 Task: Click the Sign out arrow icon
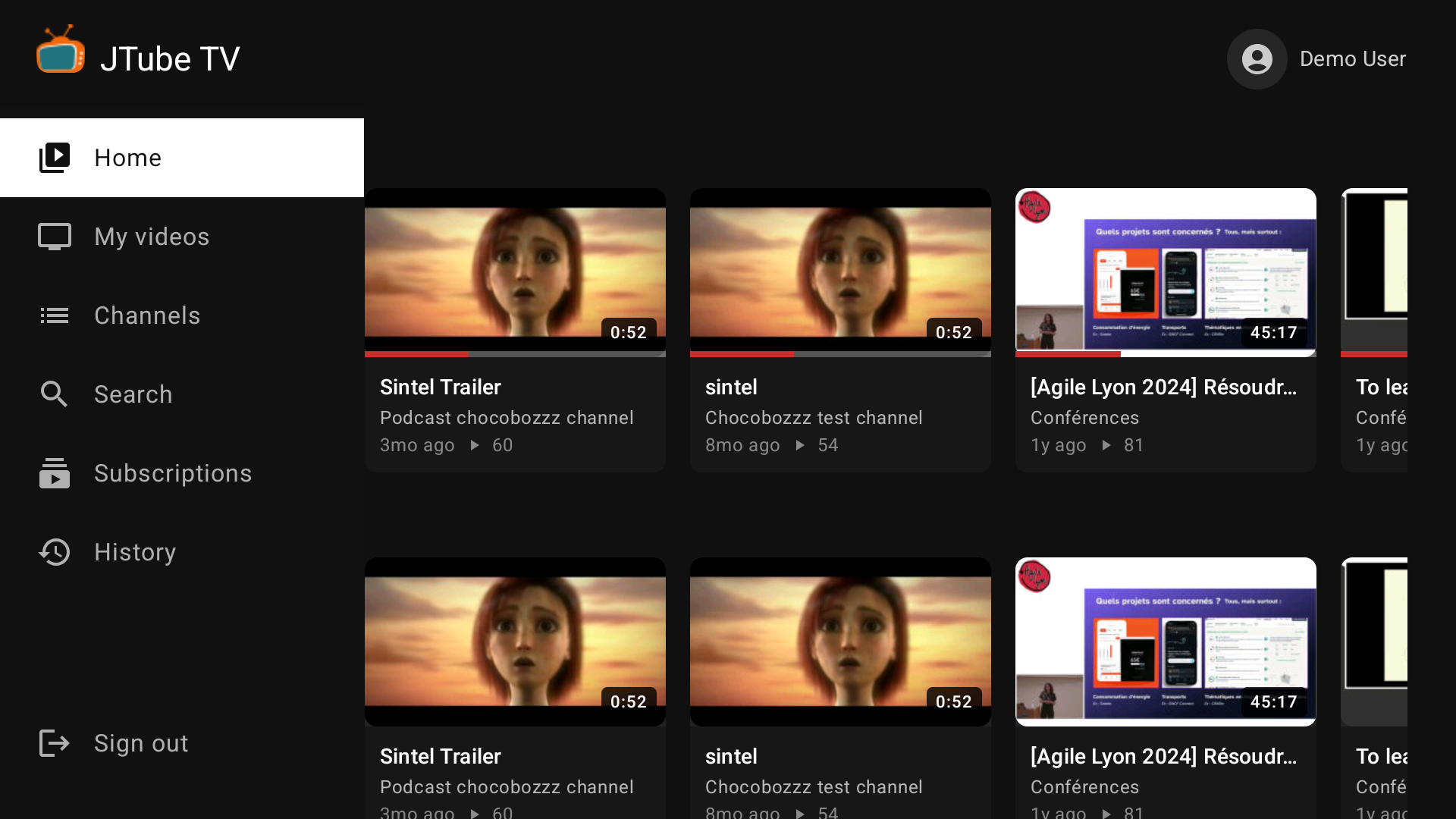[x=55, y=743]
